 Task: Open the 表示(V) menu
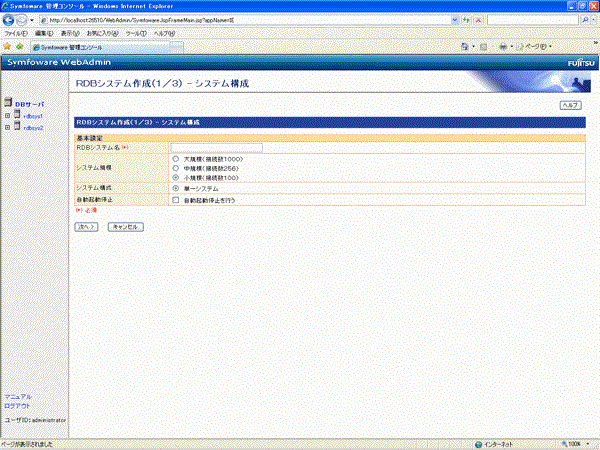coord(70,34)
